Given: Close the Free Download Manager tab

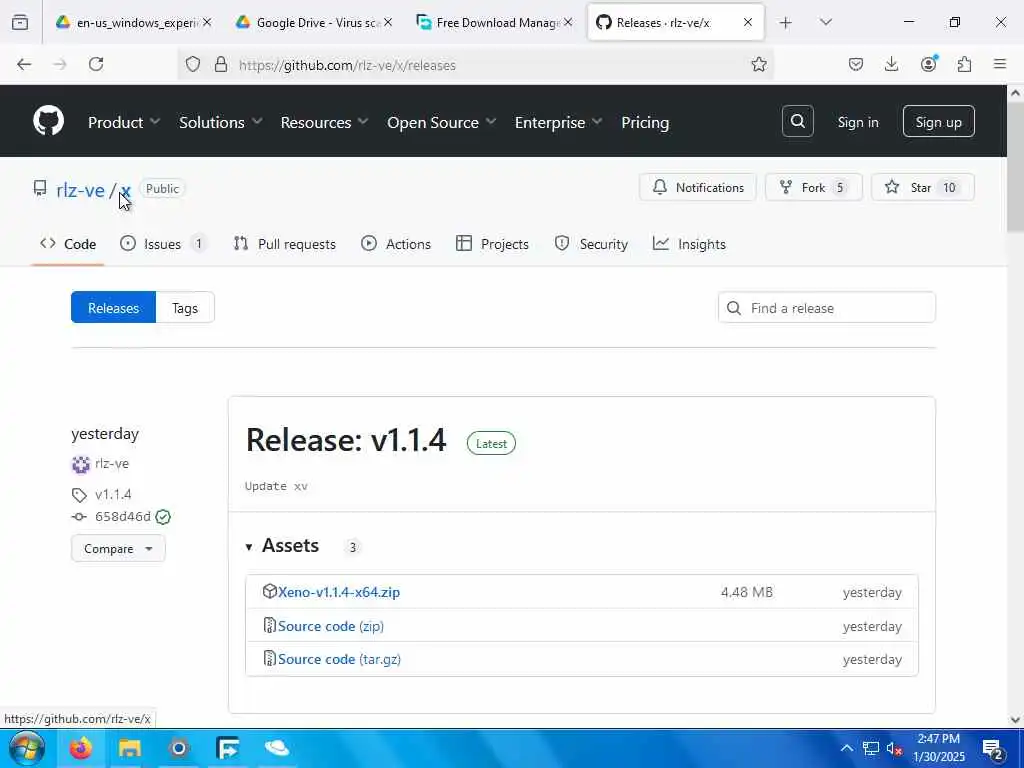Looking at the screenshot, I should click(568, 22).
